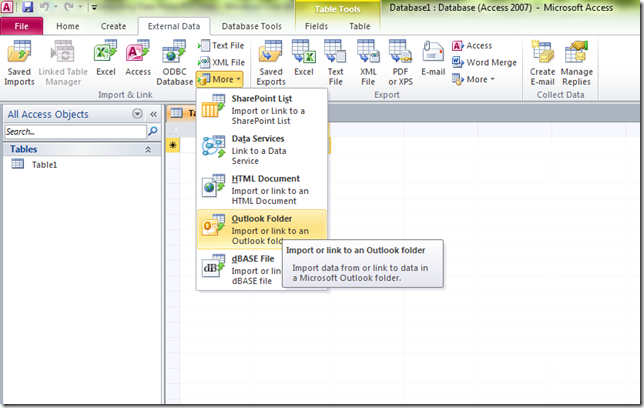
Task: Open the Redo history dropdown arrow
Action: click(80, 7)
